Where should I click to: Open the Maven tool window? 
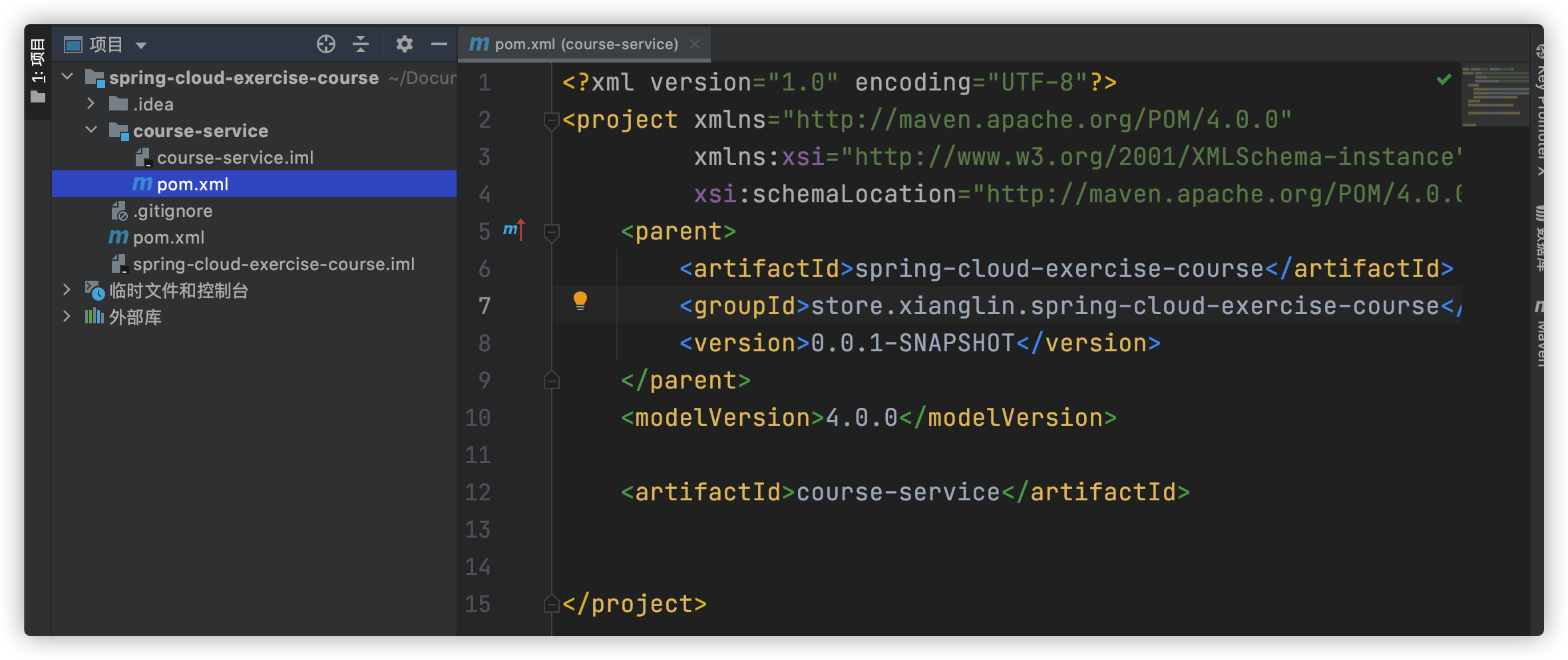point(1541,333)
